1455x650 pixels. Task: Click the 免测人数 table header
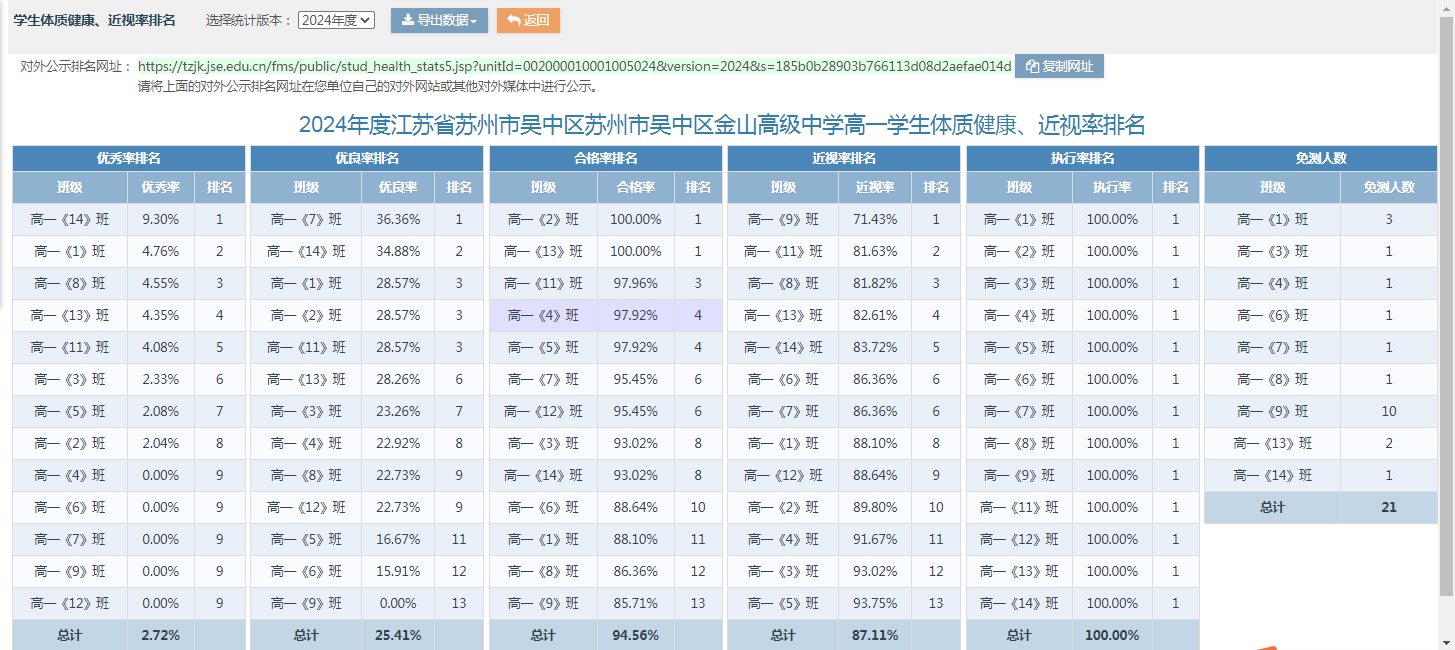coord(1320,158)
